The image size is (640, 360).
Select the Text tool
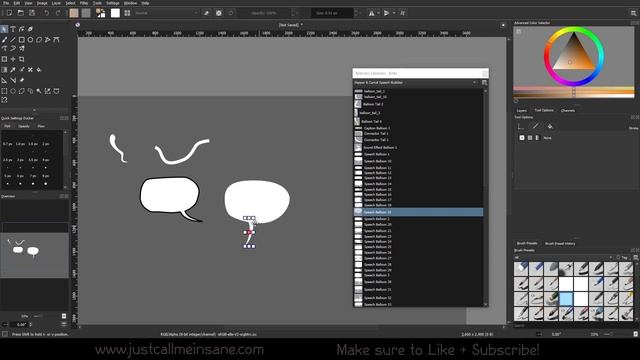13,29
